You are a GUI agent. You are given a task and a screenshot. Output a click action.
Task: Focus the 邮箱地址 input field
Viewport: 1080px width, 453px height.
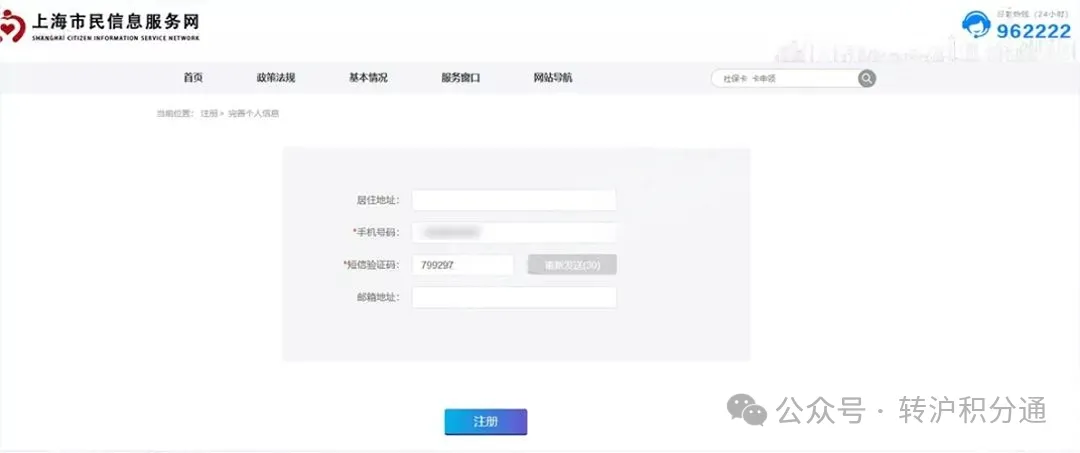click(x=514, y=297)
